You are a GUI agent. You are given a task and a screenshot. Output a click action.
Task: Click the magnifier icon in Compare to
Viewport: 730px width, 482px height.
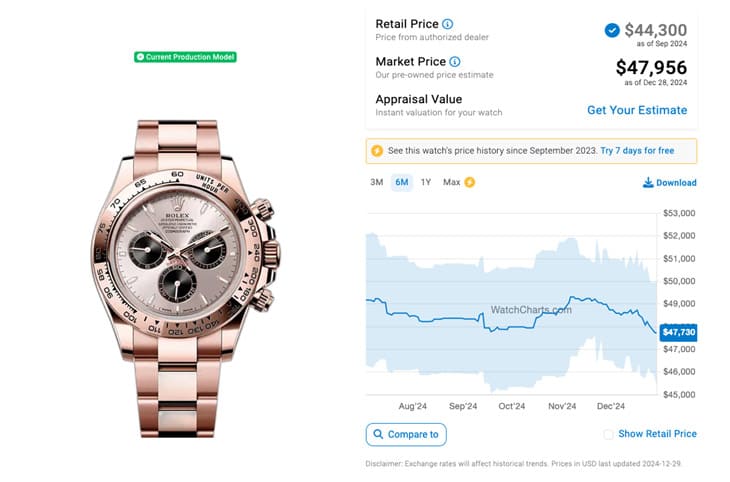point(377,434)
